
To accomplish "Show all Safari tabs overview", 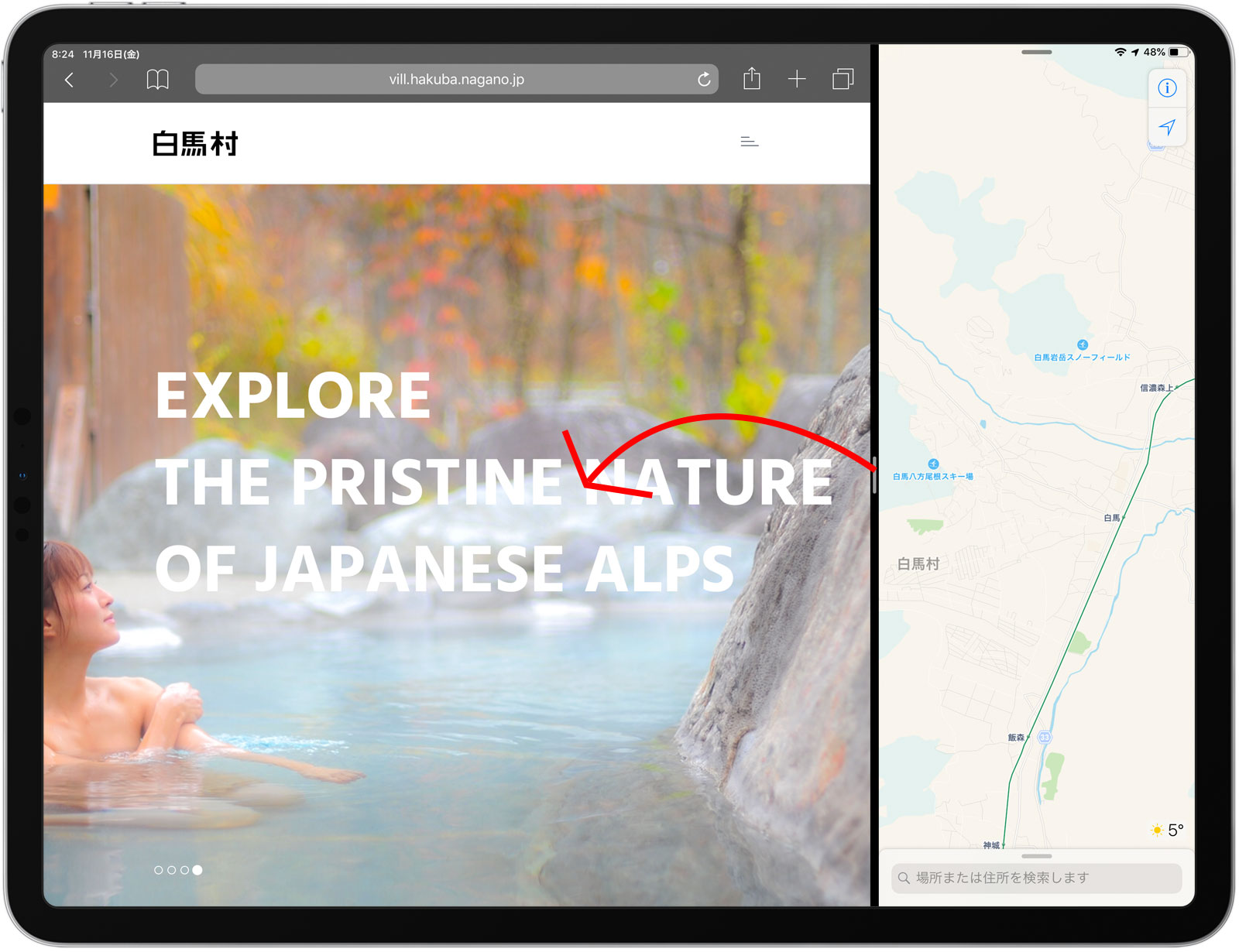I will coord(843,79).
